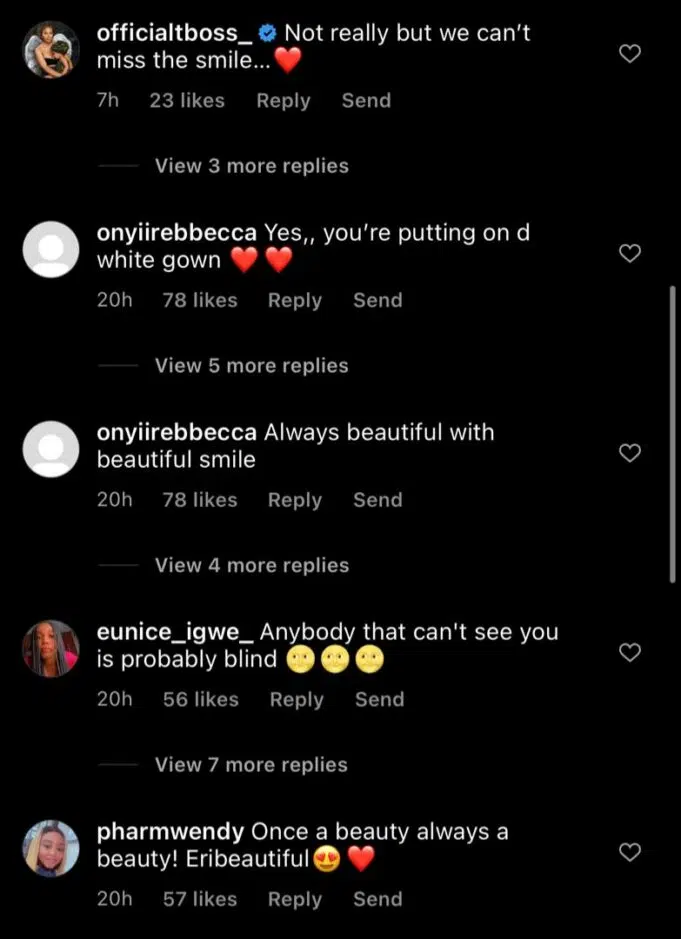Send the 'white gown' comment
The image size is (681, 939).
[377, 300]
